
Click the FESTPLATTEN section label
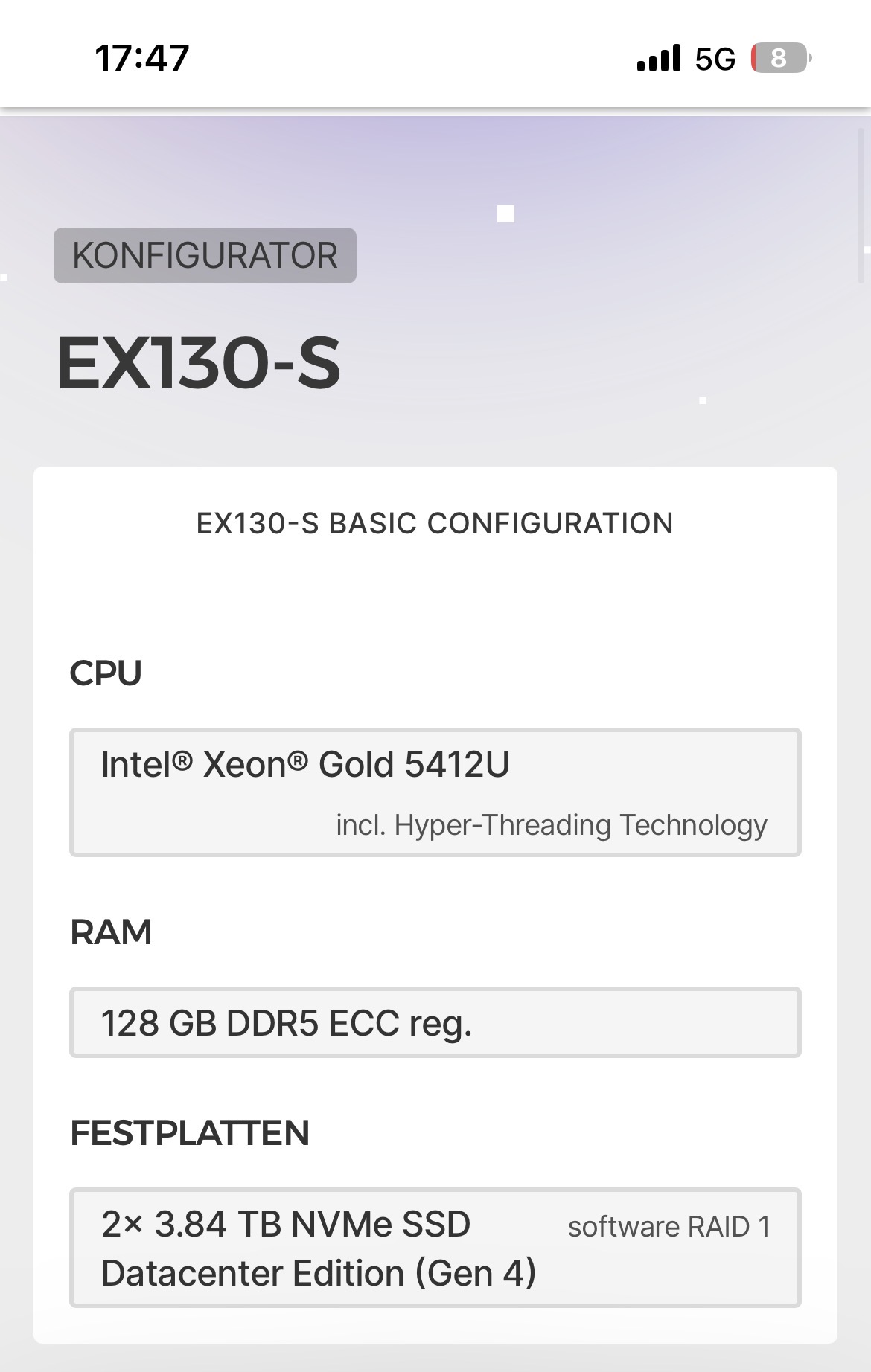coord(190,1133)
